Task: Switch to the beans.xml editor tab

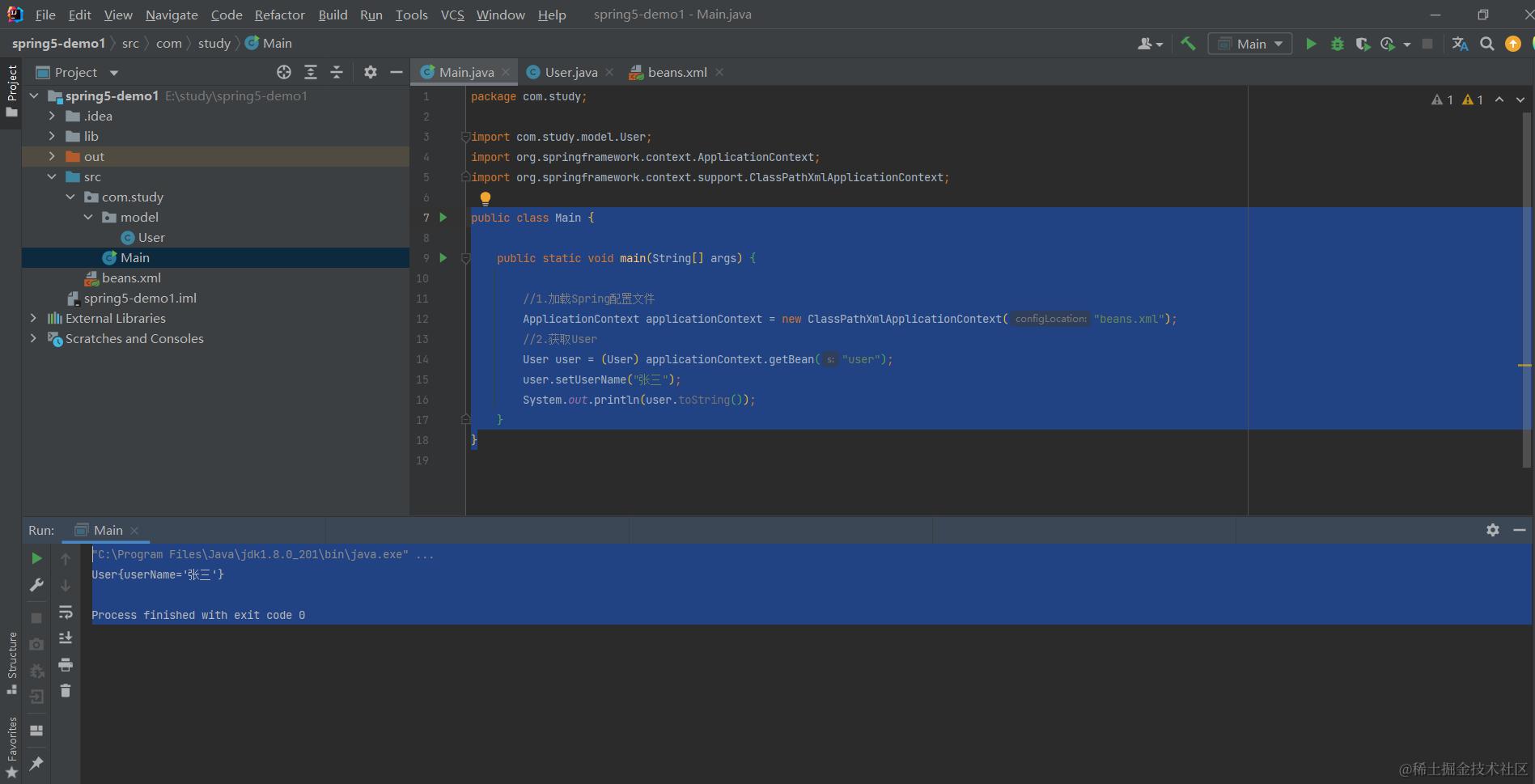Action: pyautogui.click(x=676, y=72)
